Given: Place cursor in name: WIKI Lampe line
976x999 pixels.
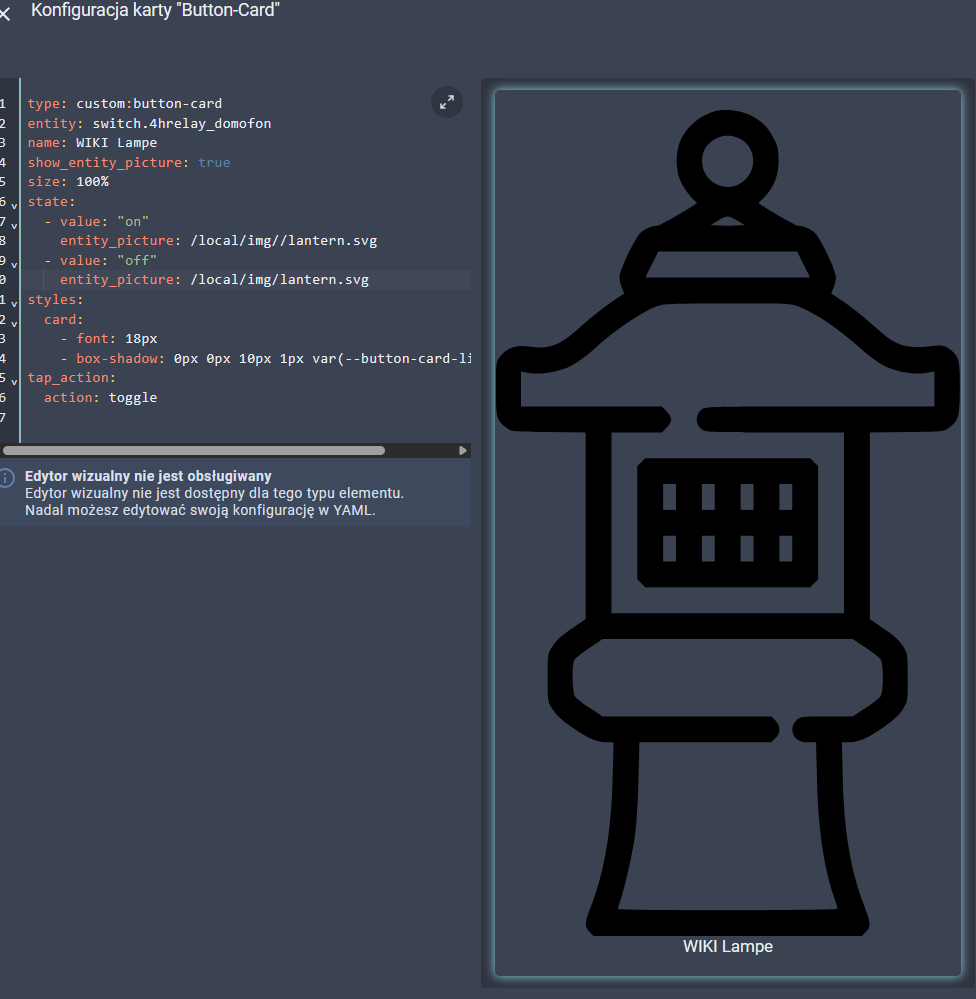Looking at the screenshot, I should tap(116, 143).
